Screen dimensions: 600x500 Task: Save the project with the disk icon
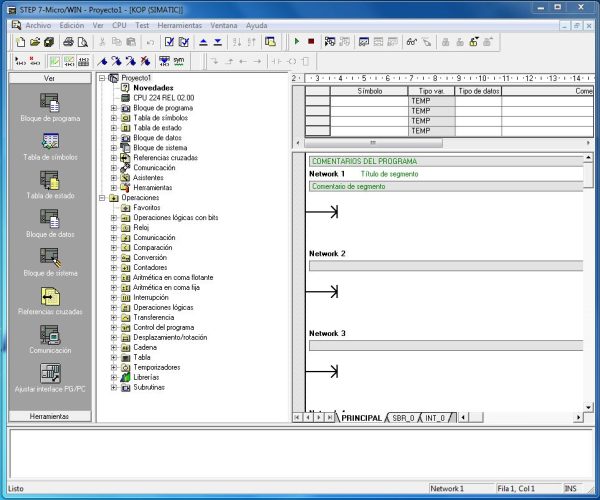coord(49,42)
